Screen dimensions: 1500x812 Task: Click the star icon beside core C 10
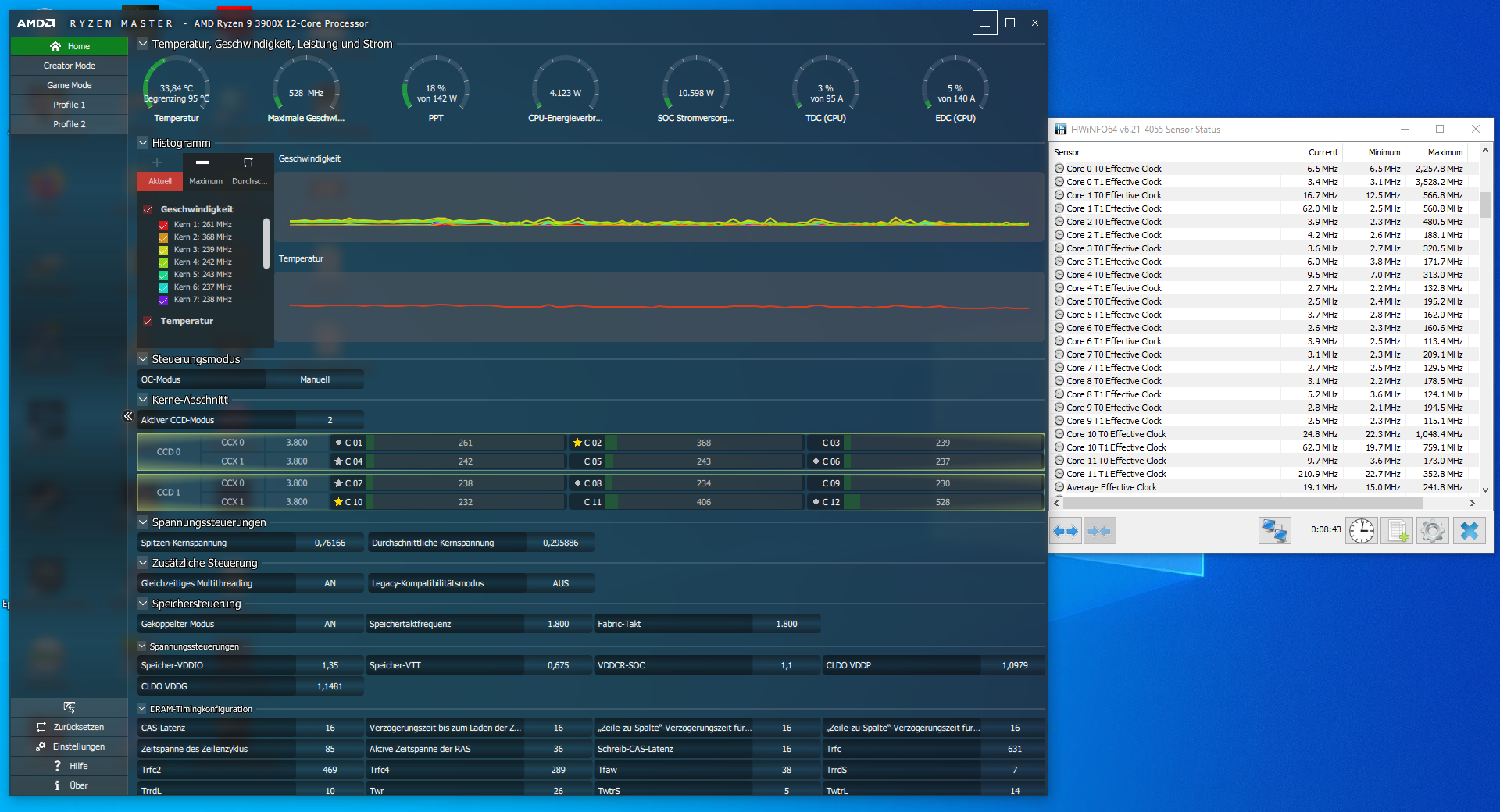[x=338, y=502]
